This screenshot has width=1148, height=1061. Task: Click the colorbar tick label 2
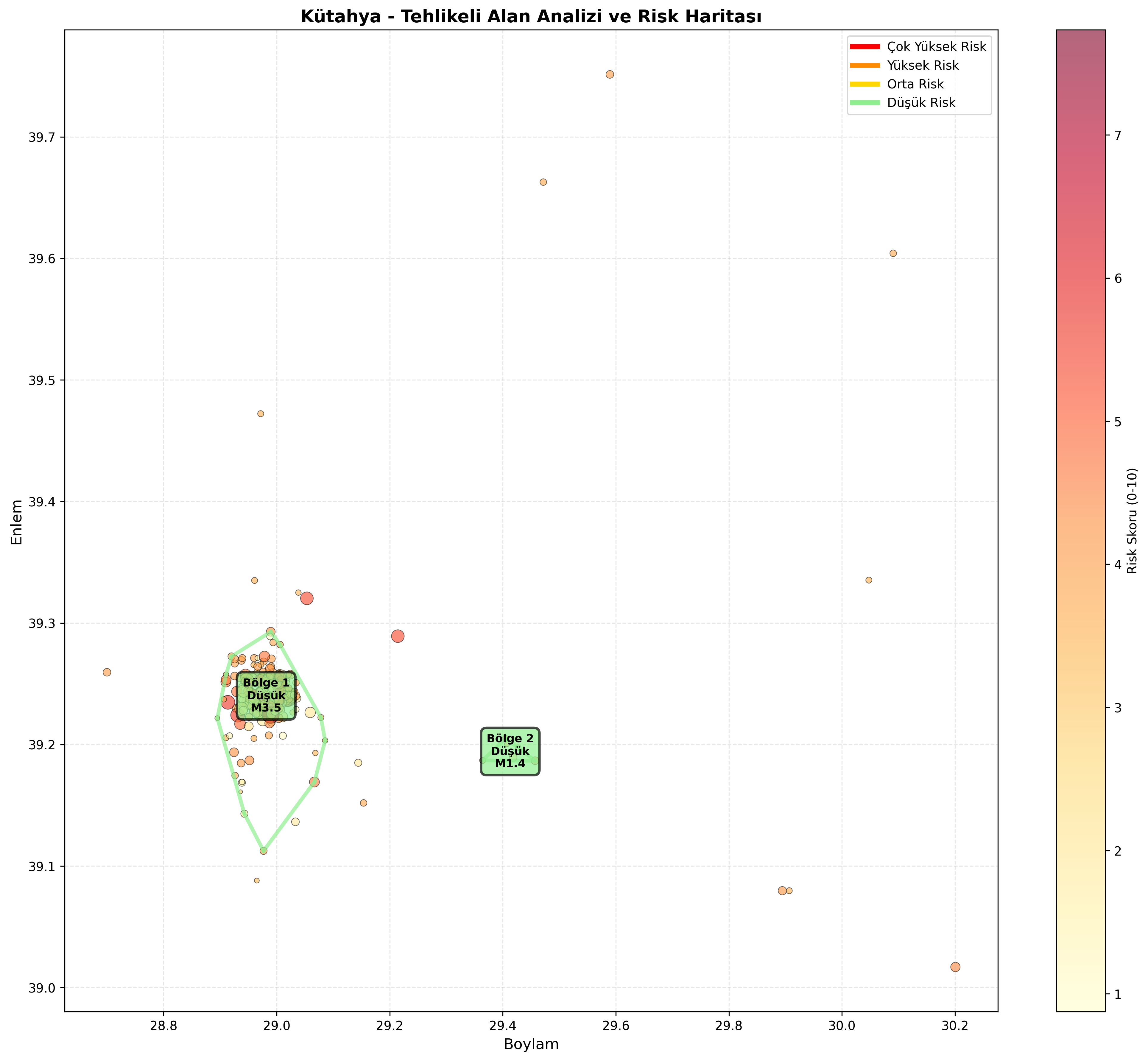pos(1118,851)
